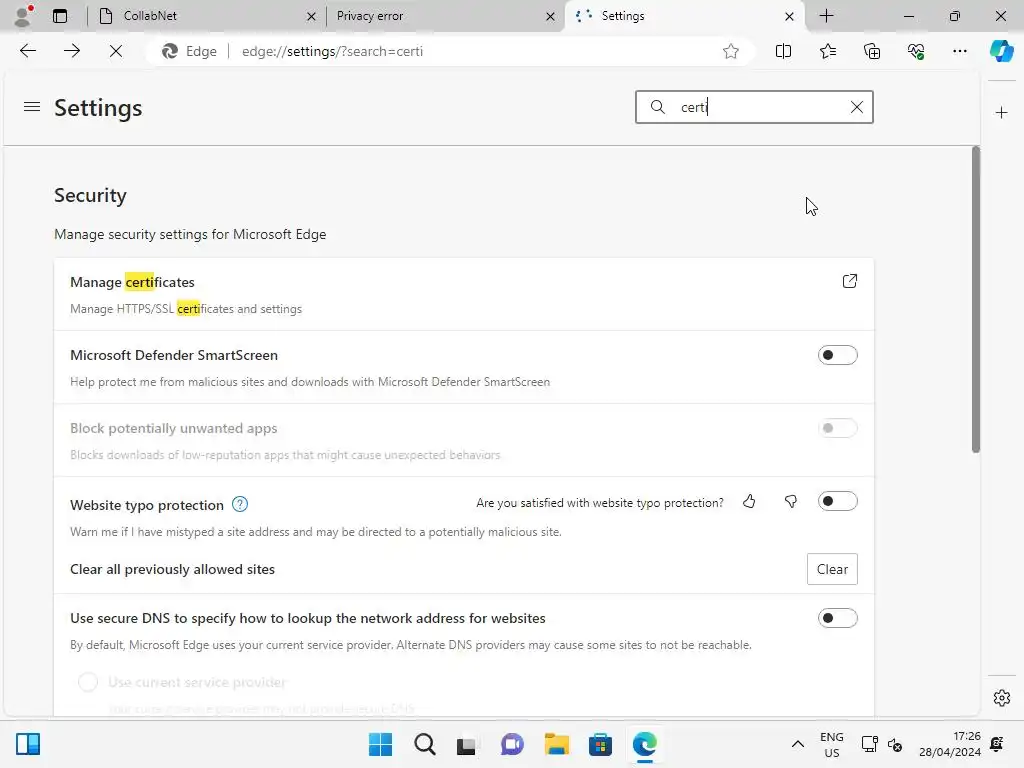Close the CollabNet tab

312,16
